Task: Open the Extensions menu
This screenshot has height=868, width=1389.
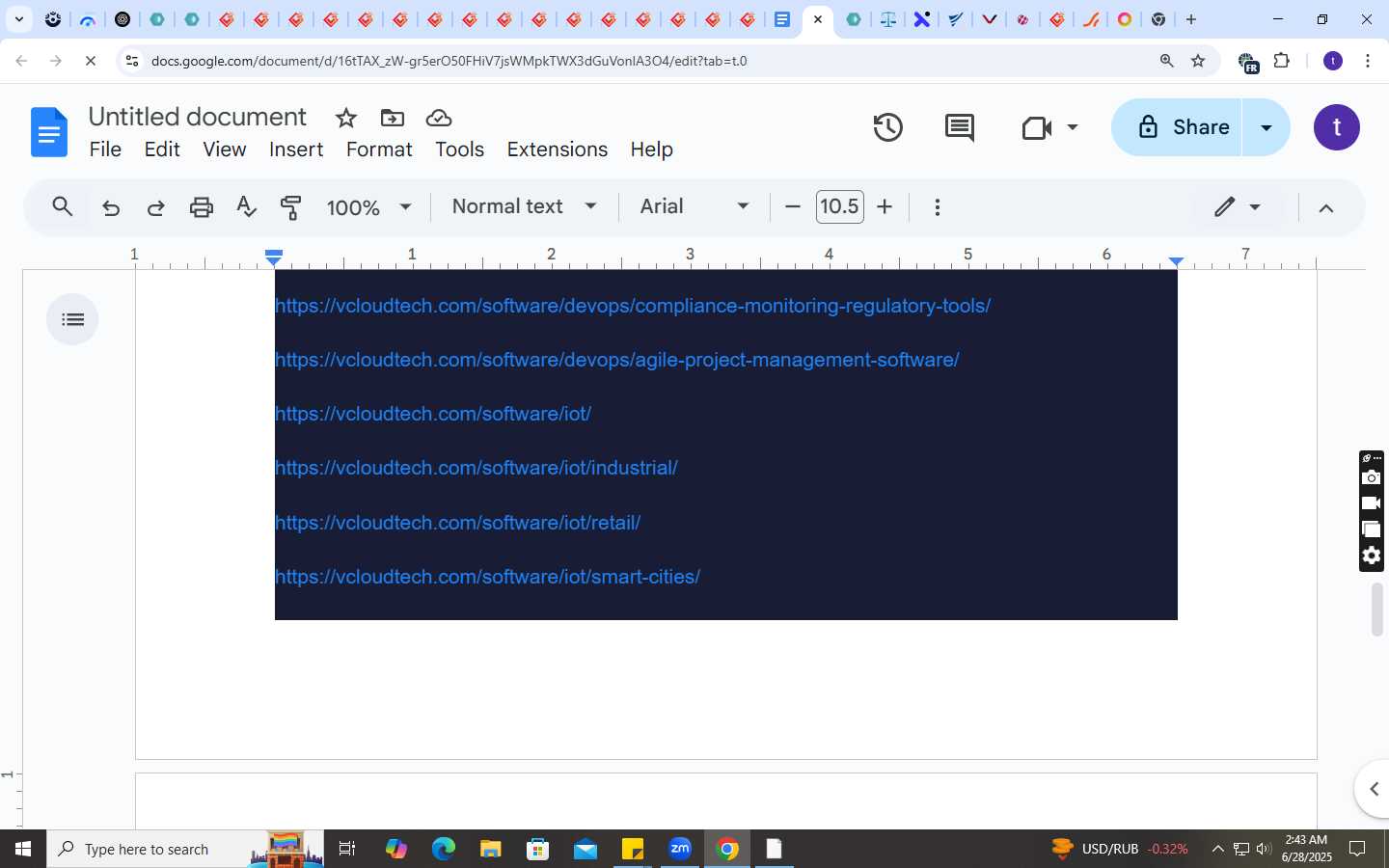Action: tap(558, 149)
